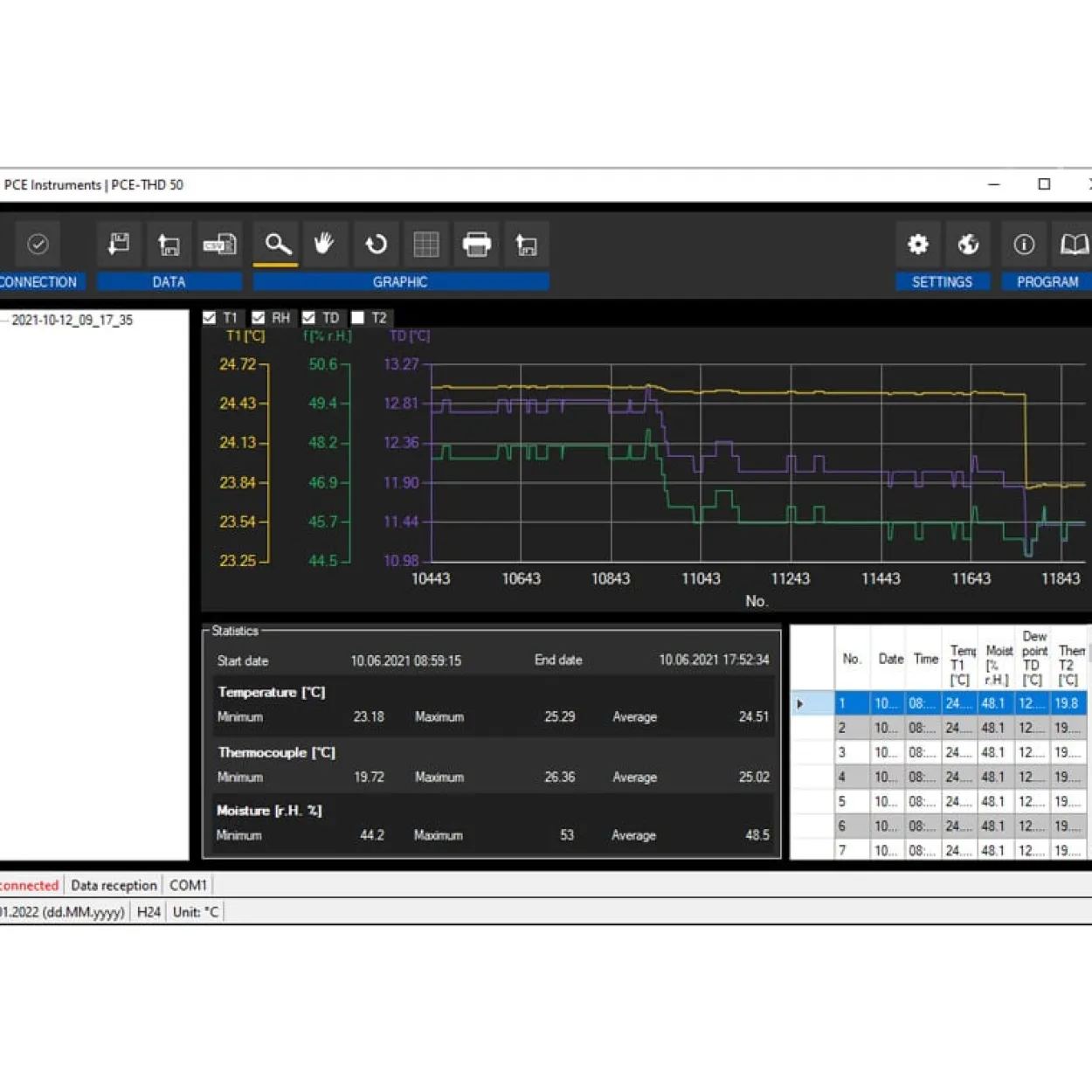Click the Dew point TD column header

point(1033,658)
